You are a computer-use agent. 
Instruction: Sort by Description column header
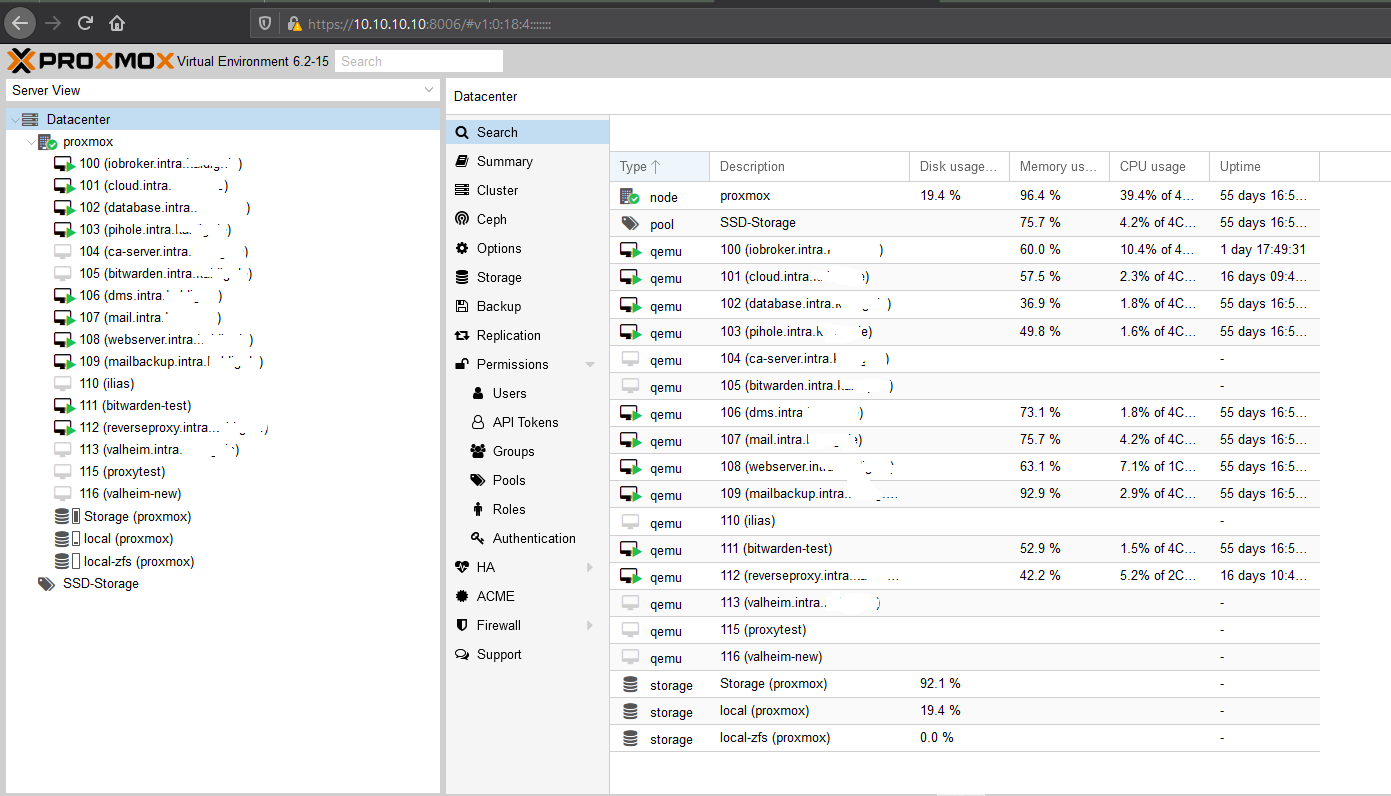[x=809, y=167]
